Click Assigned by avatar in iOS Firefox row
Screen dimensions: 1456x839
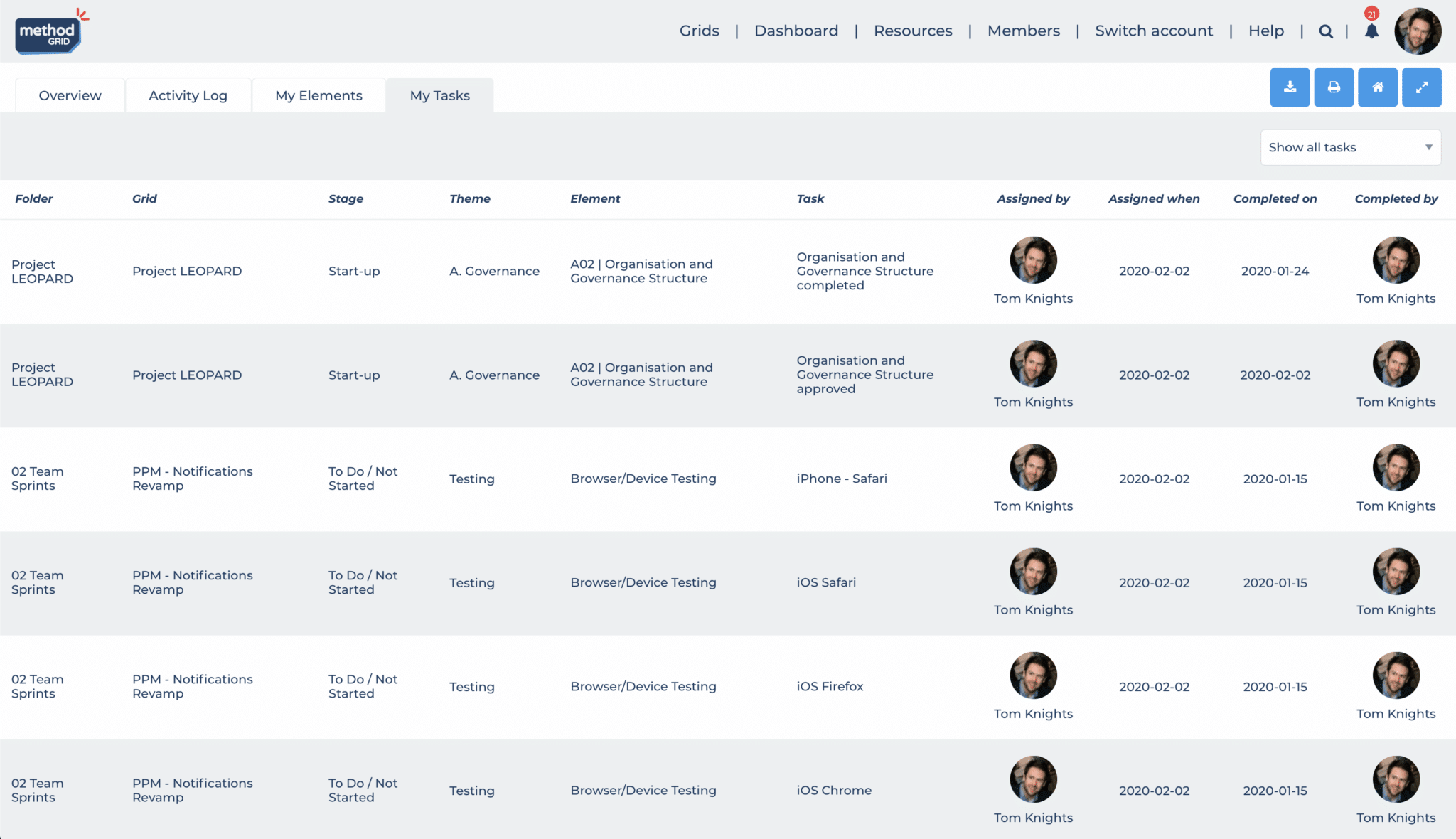[1033, 675]
